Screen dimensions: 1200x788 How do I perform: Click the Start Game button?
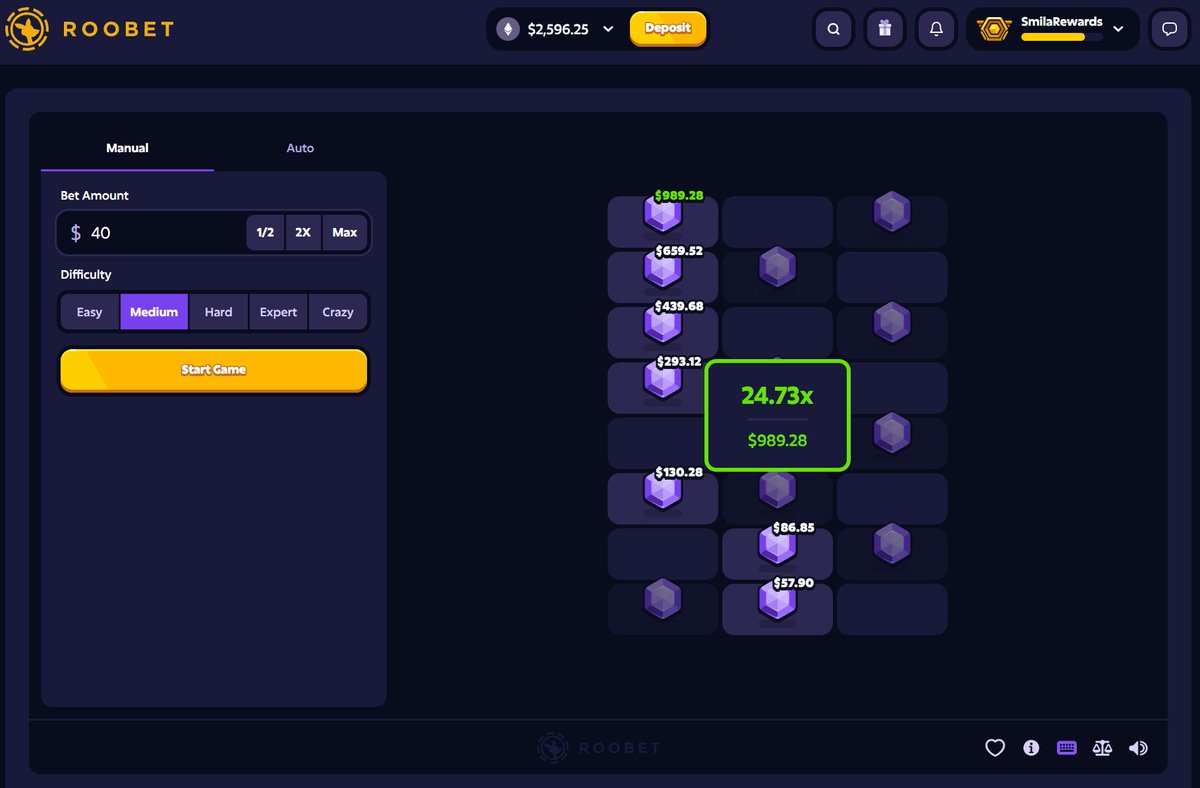click(x=214, y=370)
